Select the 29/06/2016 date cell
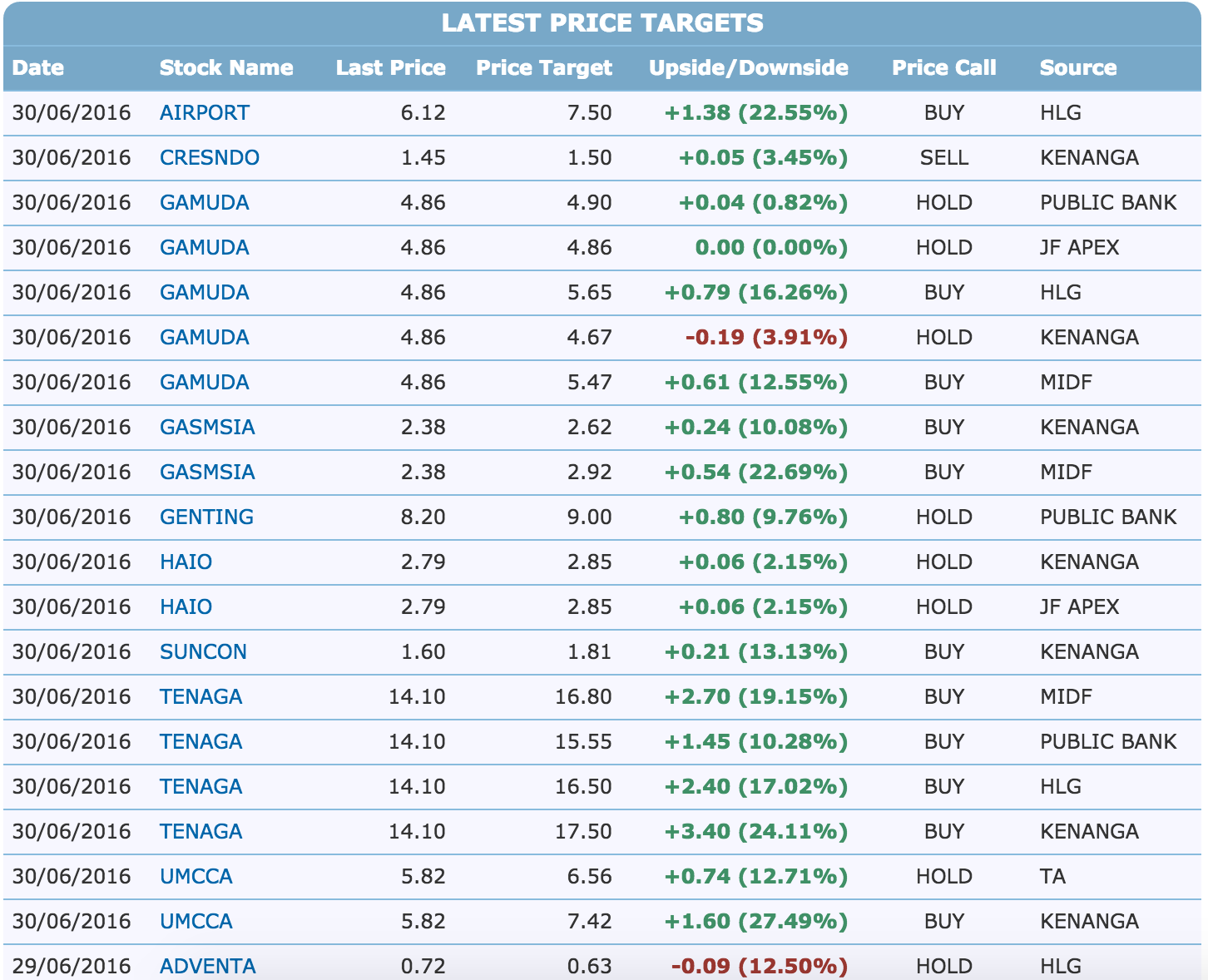This screenshot has width=1208, height=980. [72, 967]
